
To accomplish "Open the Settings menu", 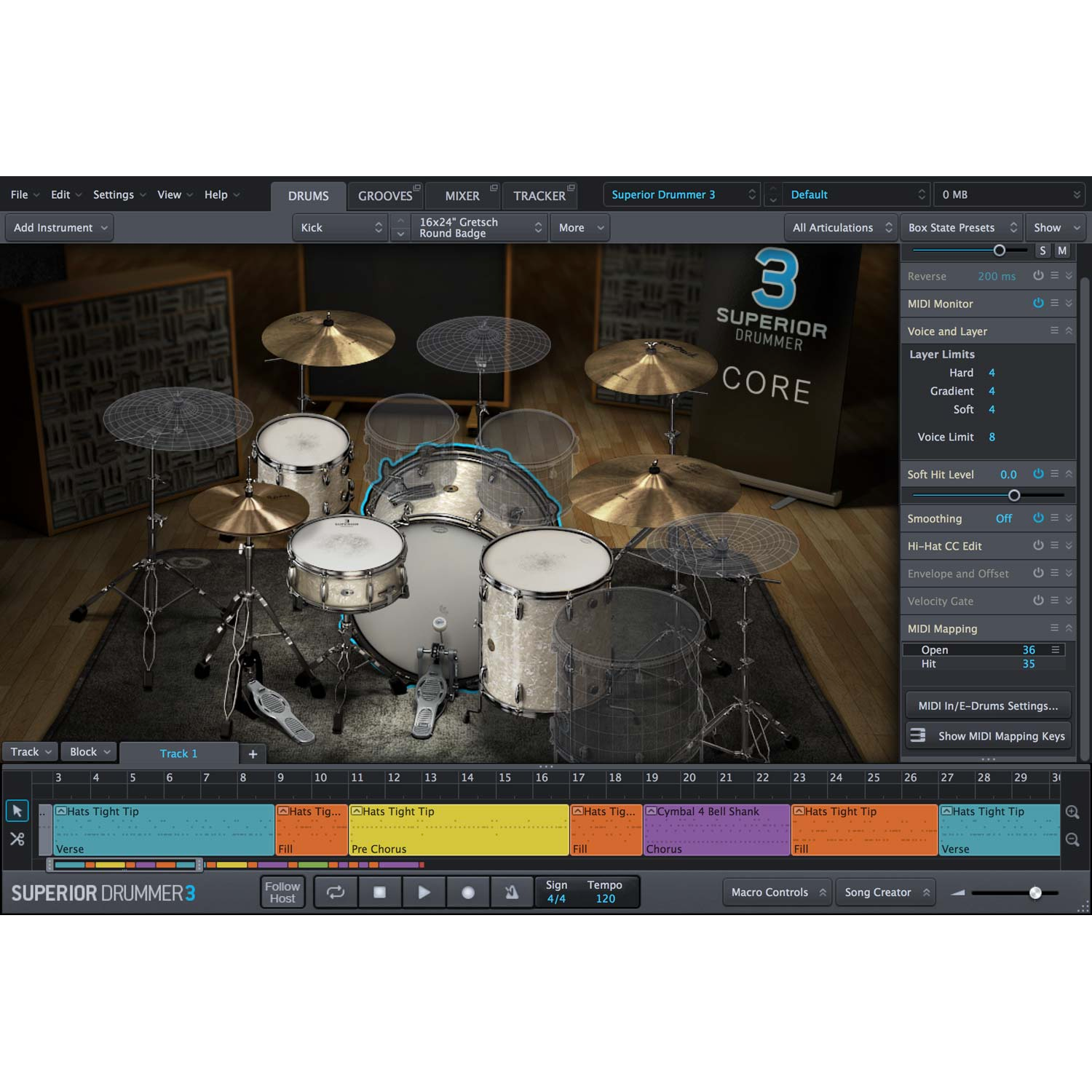I will click(x=114, y=194).
